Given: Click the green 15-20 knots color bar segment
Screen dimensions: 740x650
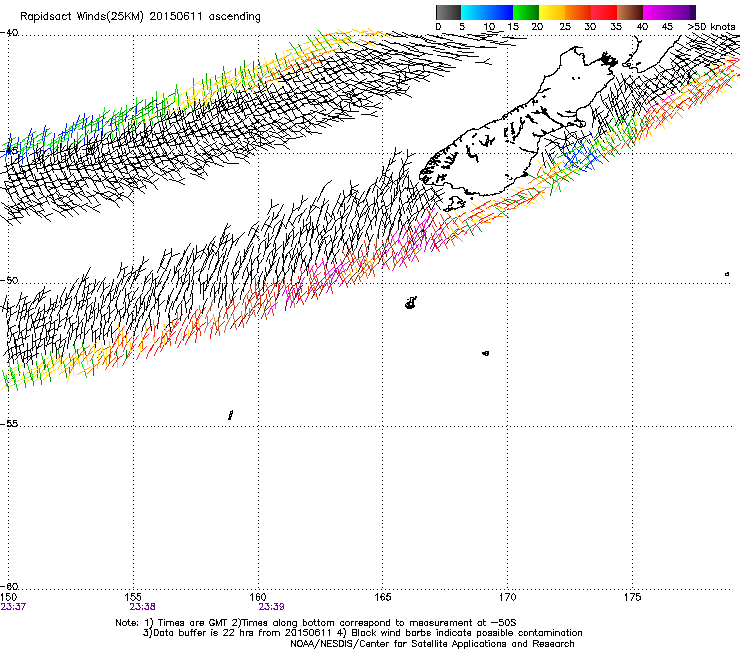Looking at the screenshot, I should point(526,12).
